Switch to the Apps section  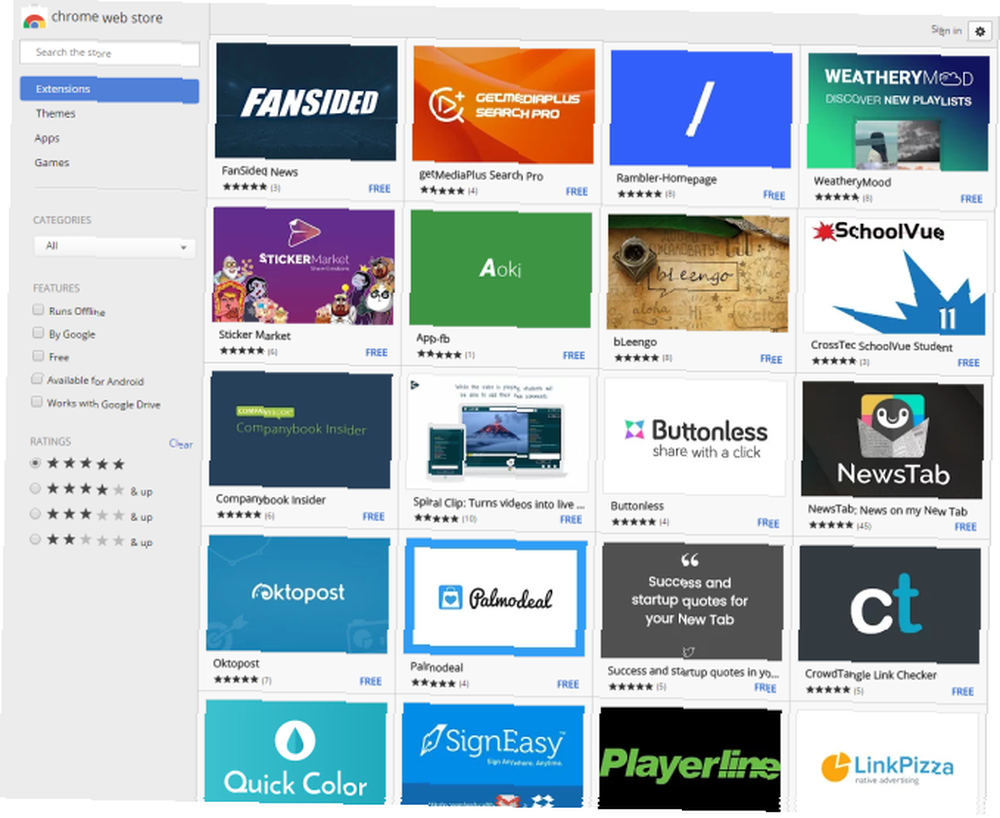click(47, 138)
